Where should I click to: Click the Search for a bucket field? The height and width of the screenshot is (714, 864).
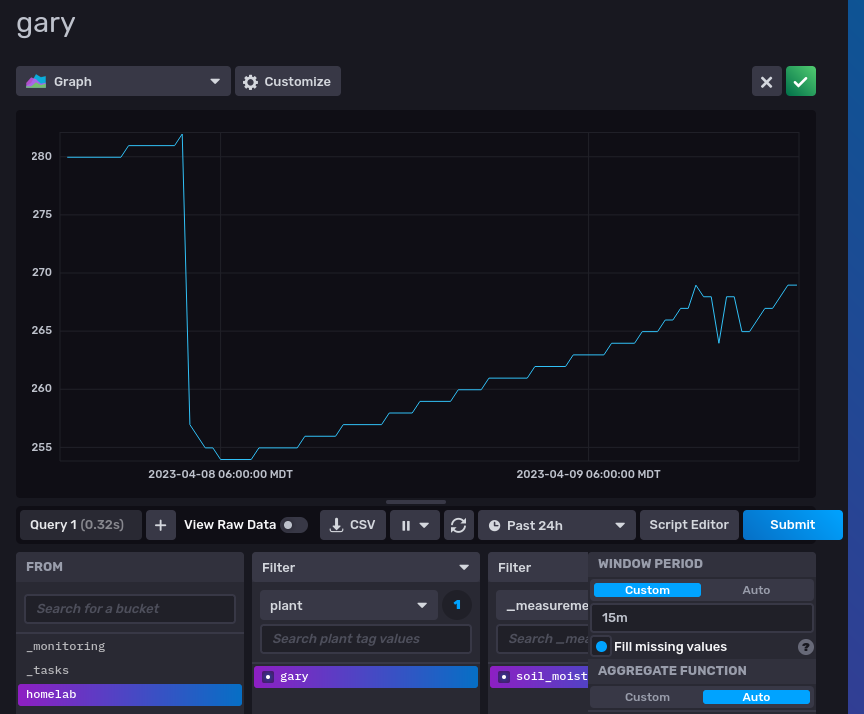click(129, 608)
